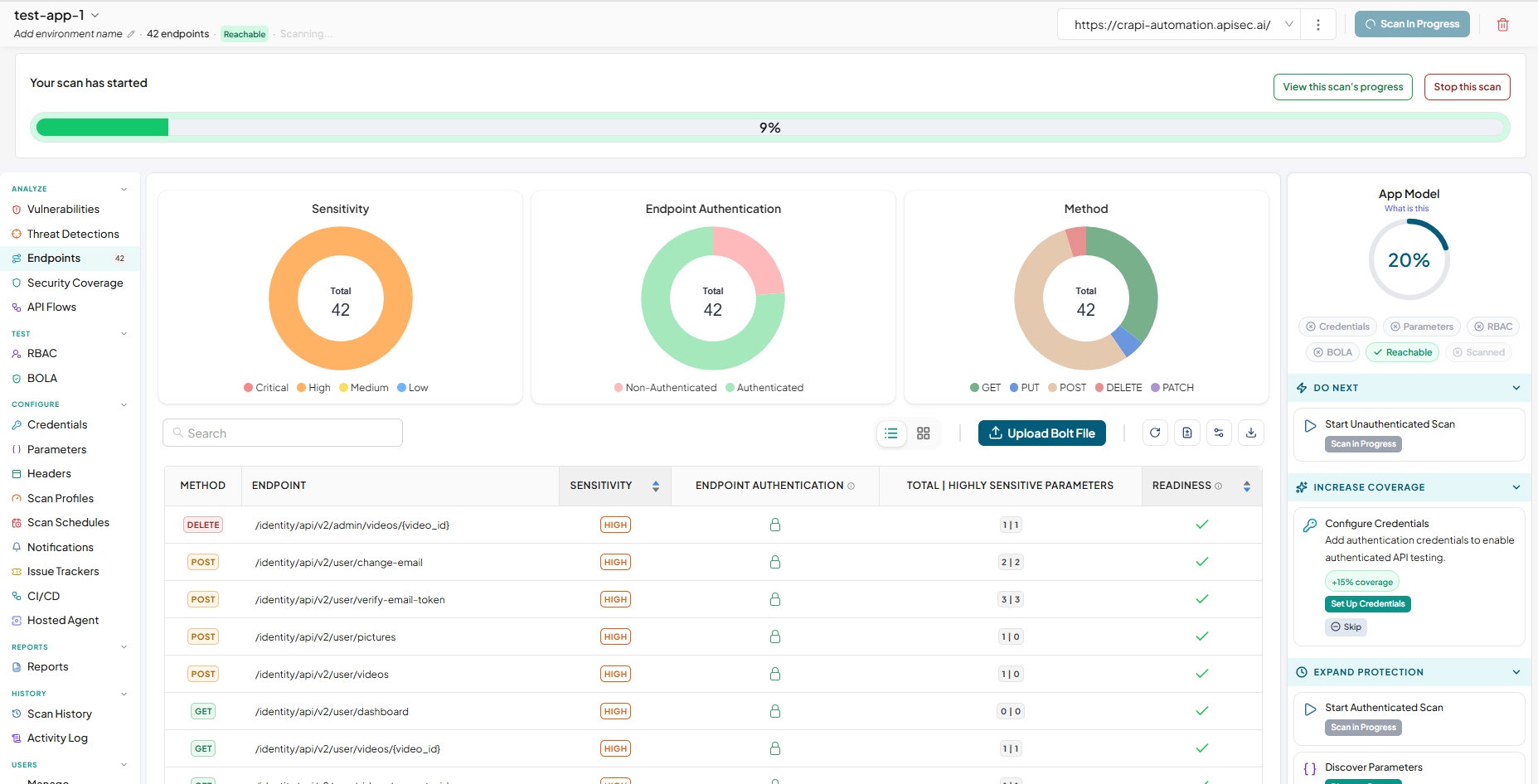This screenshot has height=784, width=1538.
Task: Click the What is this link
Action: click(1407, 209)
